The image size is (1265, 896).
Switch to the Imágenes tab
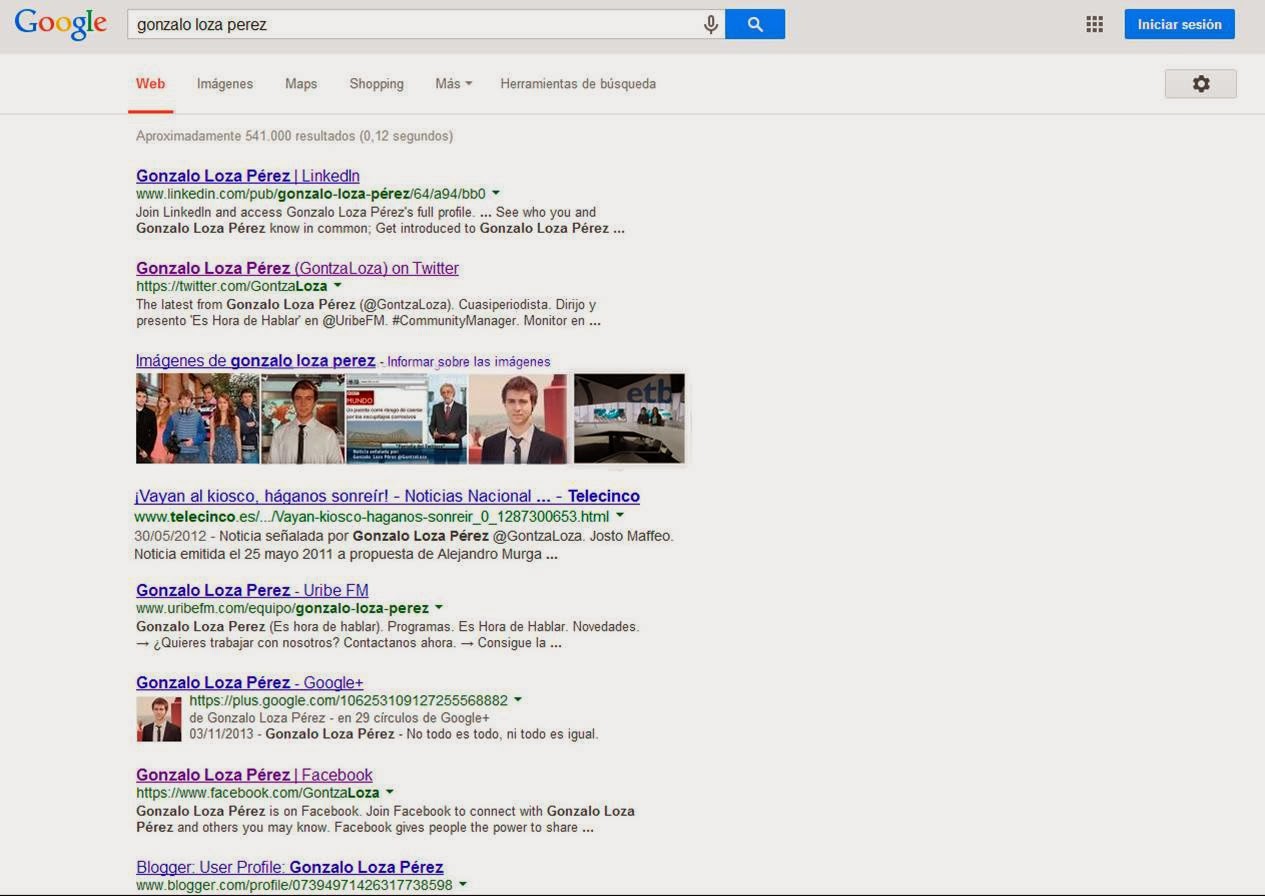click(225, 84)
